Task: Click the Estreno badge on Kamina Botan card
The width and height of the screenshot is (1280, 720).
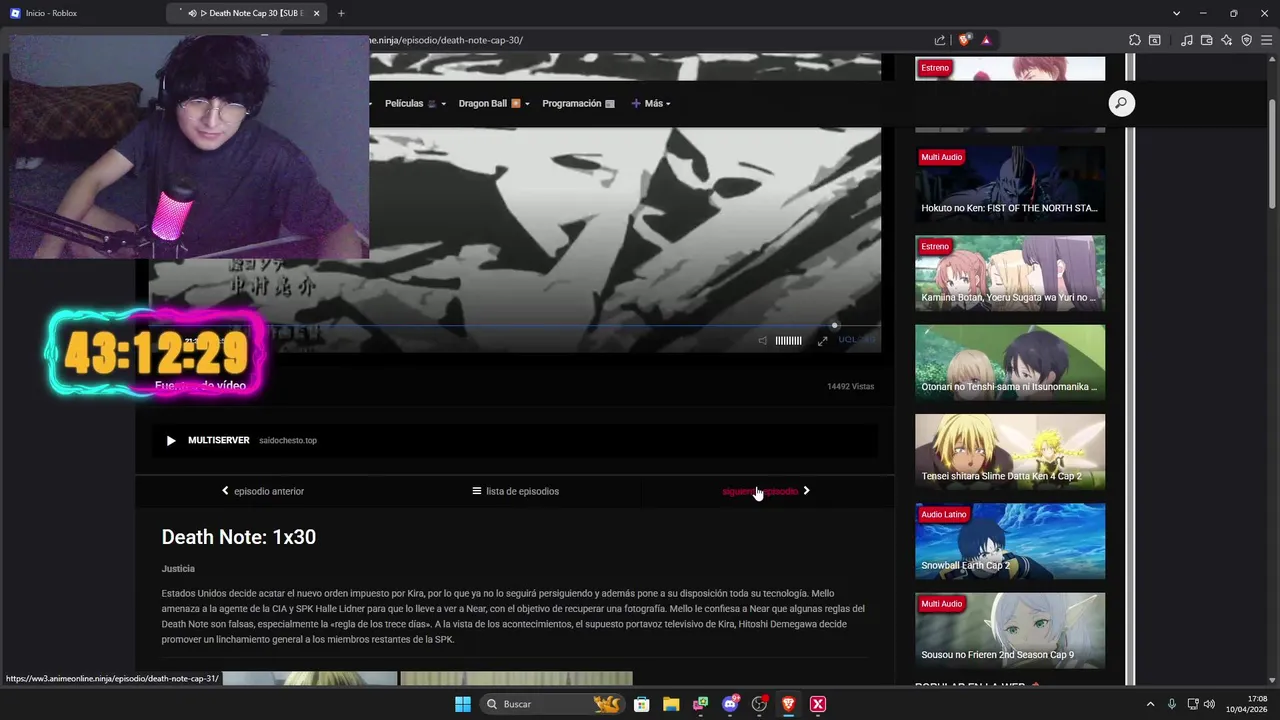Action: (x=935, y=246)
